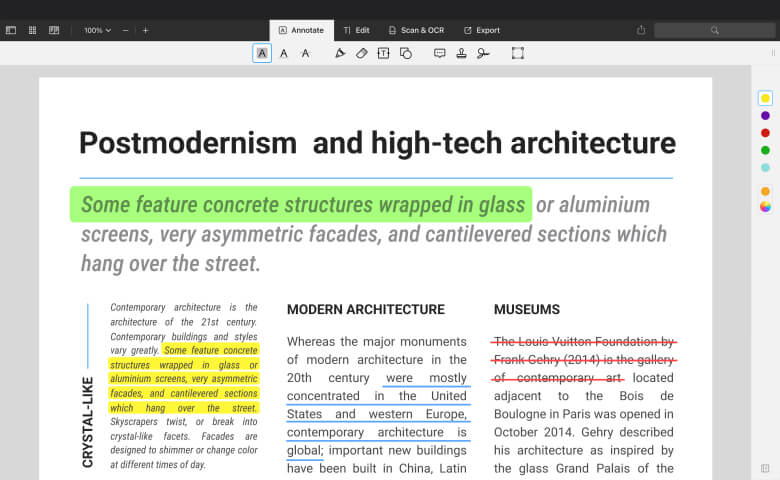This screenshot has height=480, width=780.
Task: Add a comment note
Action: coord(439,53)
